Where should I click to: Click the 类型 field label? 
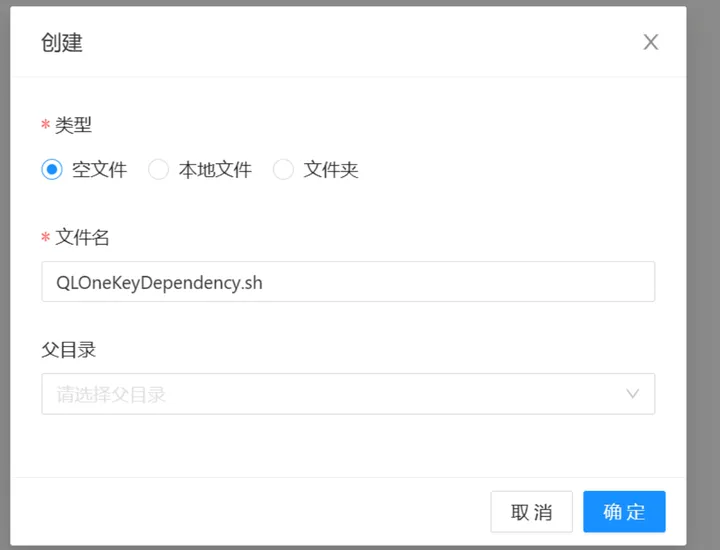73,125
